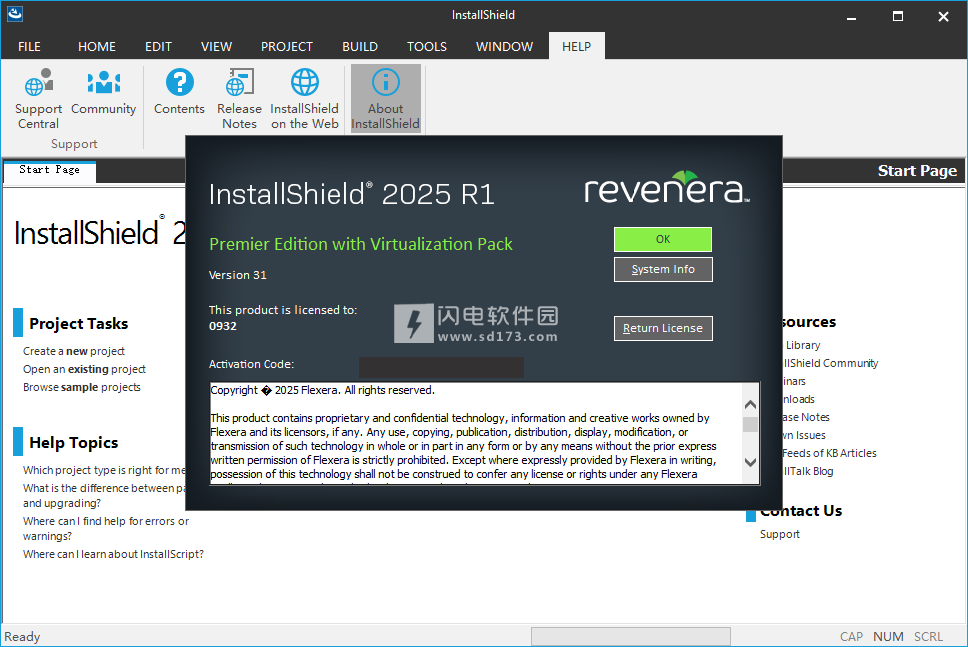Open Support Central from the ribbon
The image size is (968, 647).
coord(38,99)
